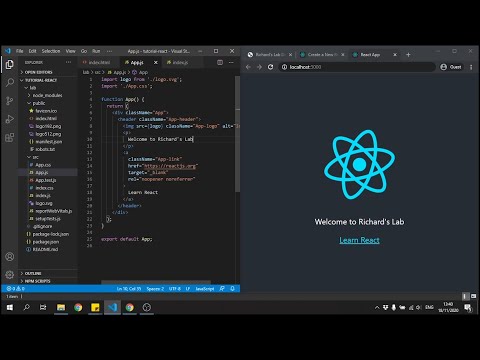The image size is (480, 360).
Task: Open the Selection menu
Action: [x=51, y=51]
